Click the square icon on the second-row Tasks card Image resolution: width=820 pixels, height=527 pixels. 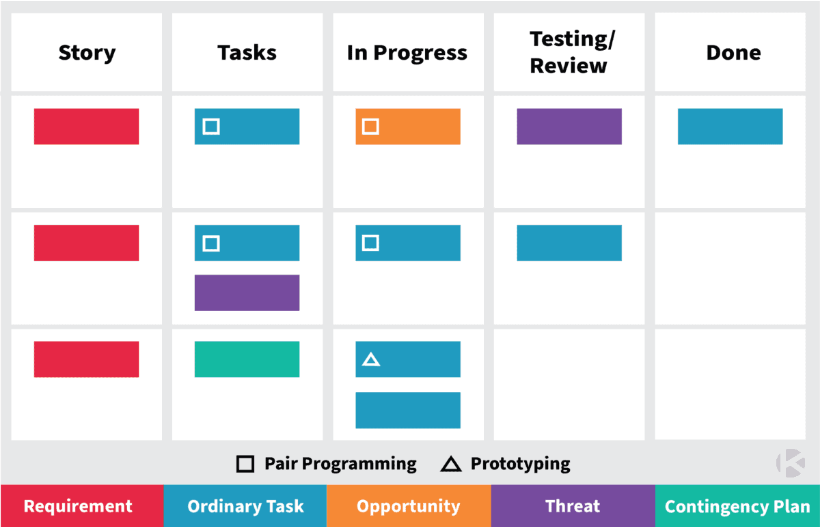click(211, 243)
